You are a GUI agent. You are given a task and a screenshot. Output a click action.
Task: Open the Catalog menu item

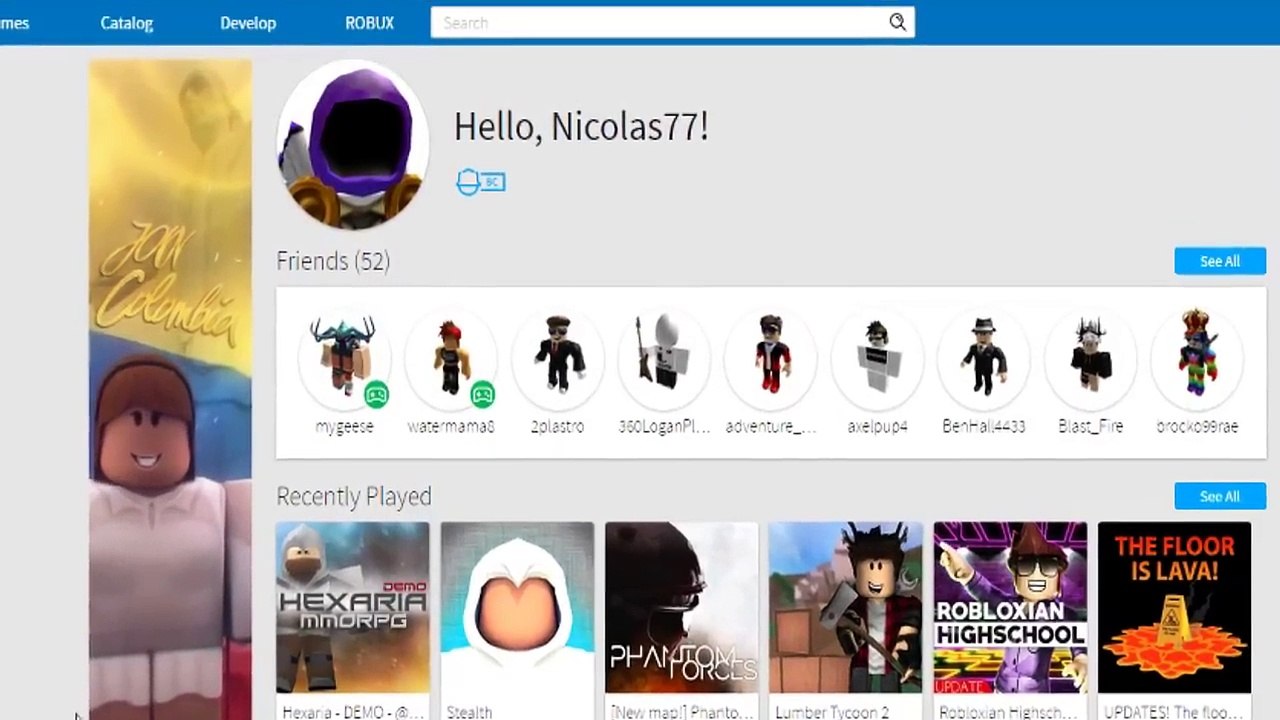tap(126, 23)
